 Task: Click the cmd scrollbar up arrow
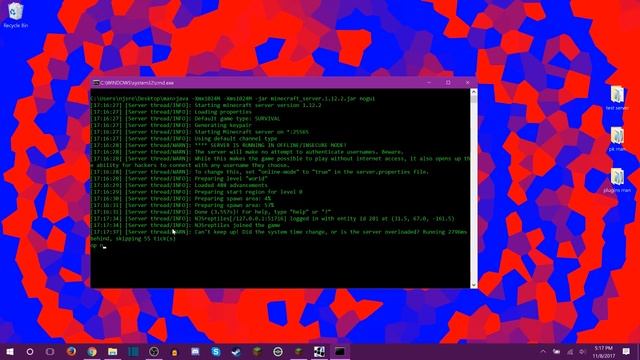tap(473, 92)
